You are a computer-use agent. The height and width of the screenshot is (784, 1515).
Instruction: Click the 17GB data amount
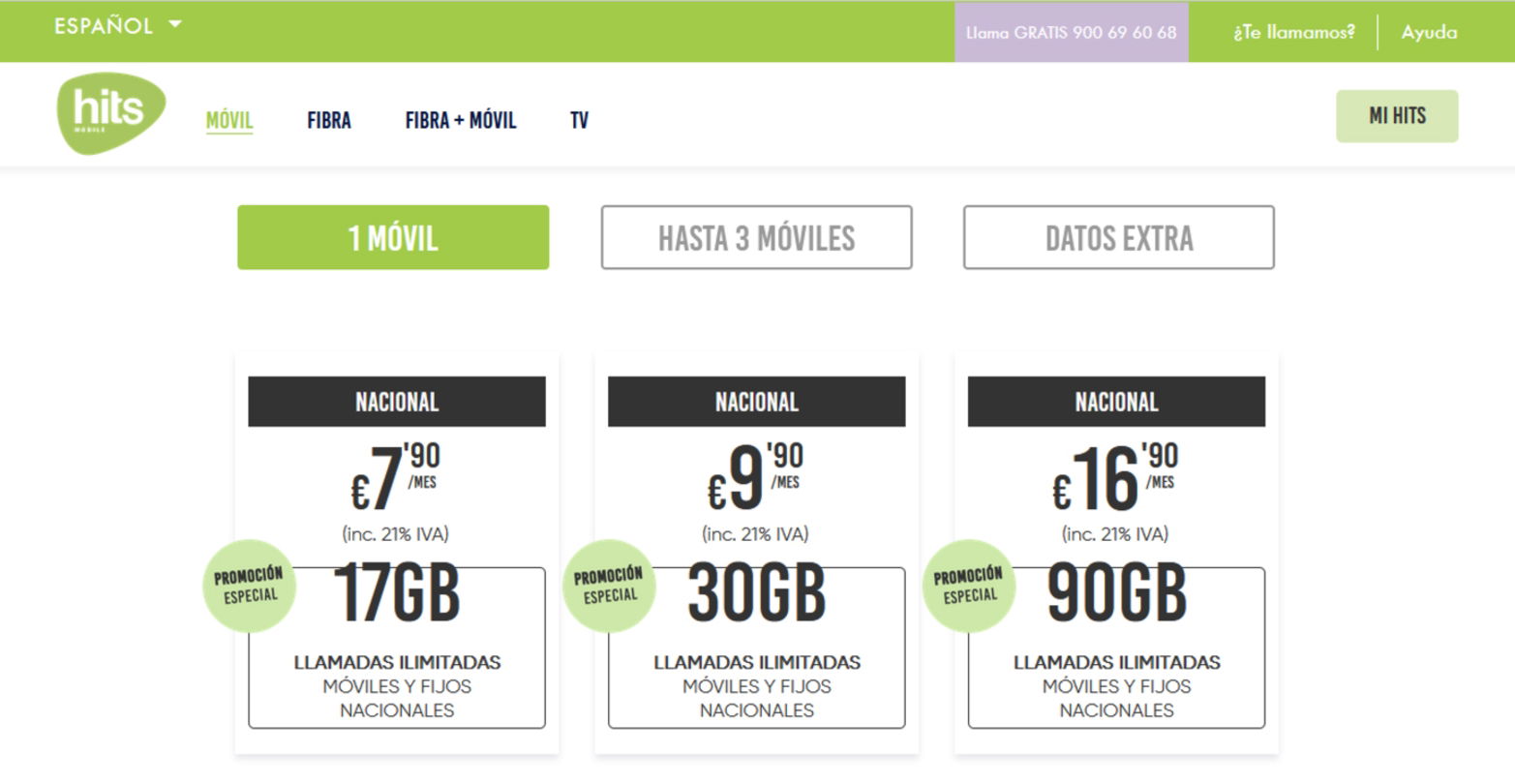click(396, 593)
